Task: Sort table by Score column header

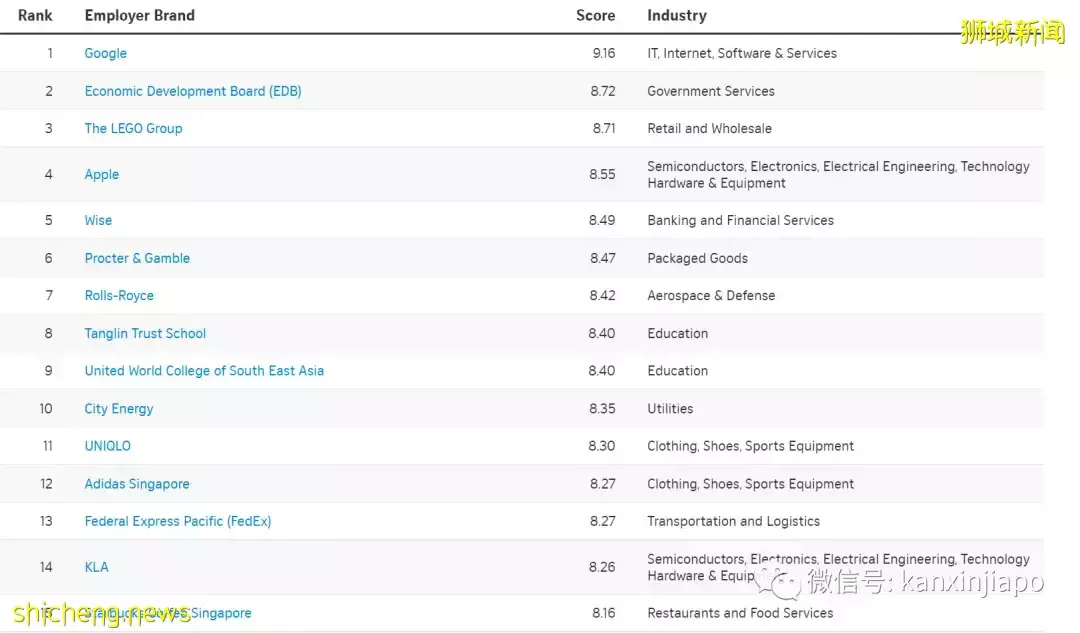Action: [x=595, y=16]
